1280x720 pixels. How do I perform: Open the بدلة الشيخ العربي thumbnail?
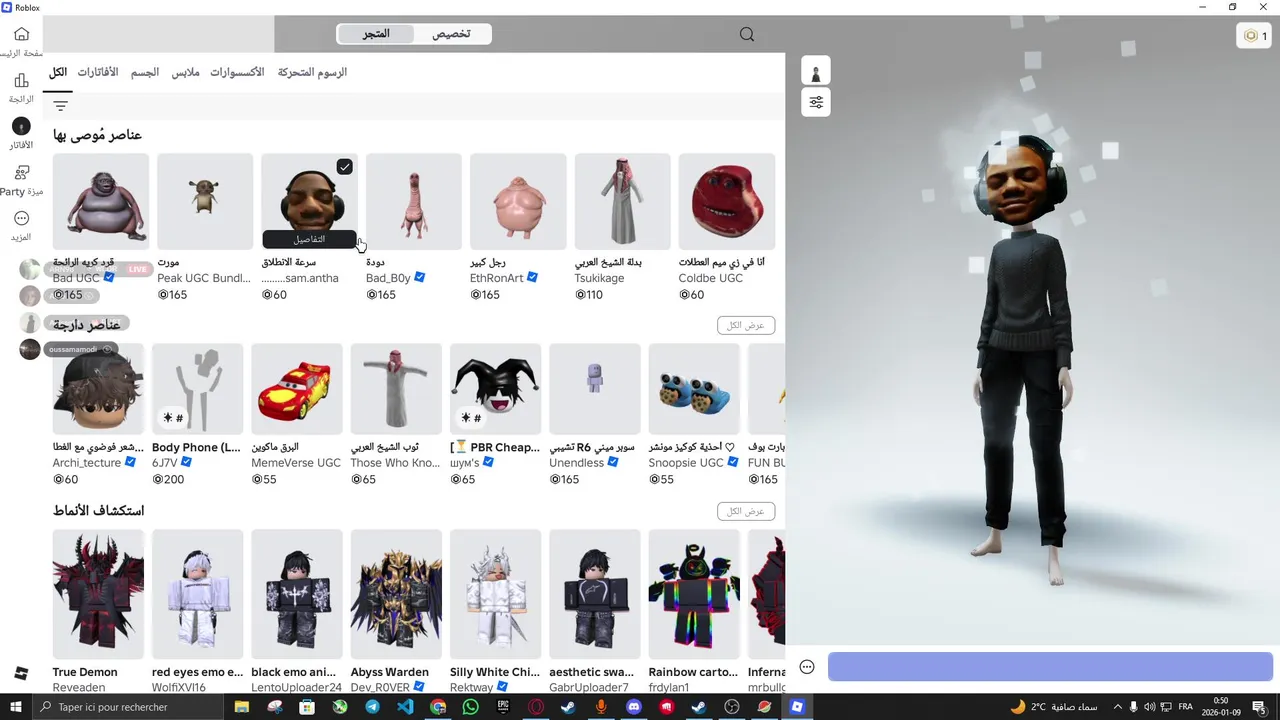(622, 201)
